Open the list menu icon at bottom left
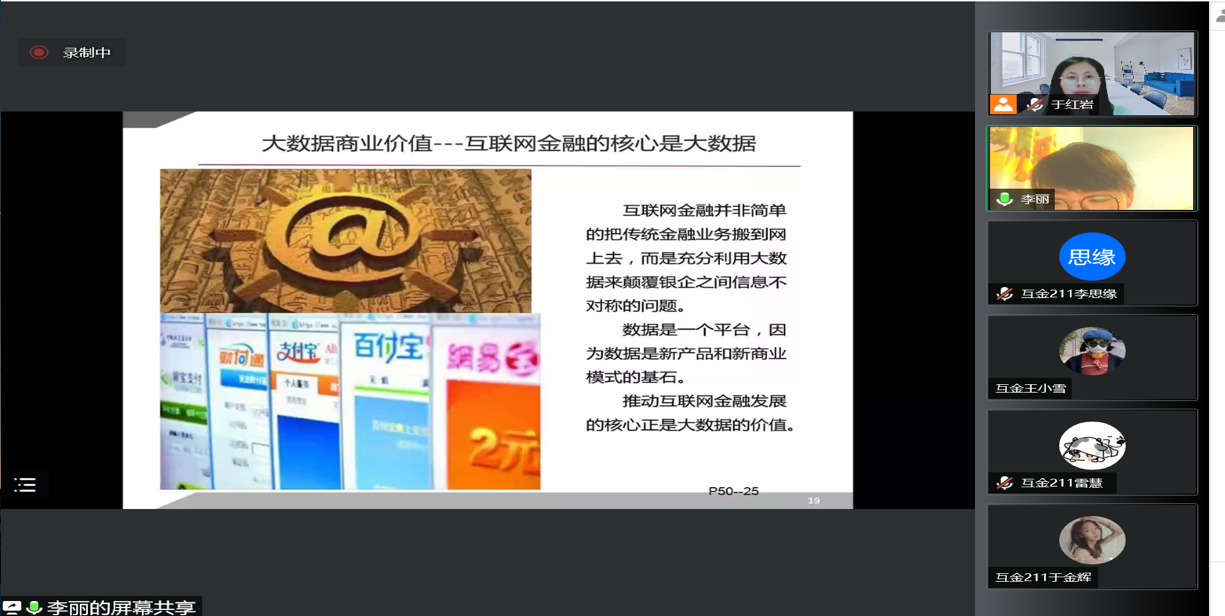This screenshot has height=616, width=1225. [26, 485]
